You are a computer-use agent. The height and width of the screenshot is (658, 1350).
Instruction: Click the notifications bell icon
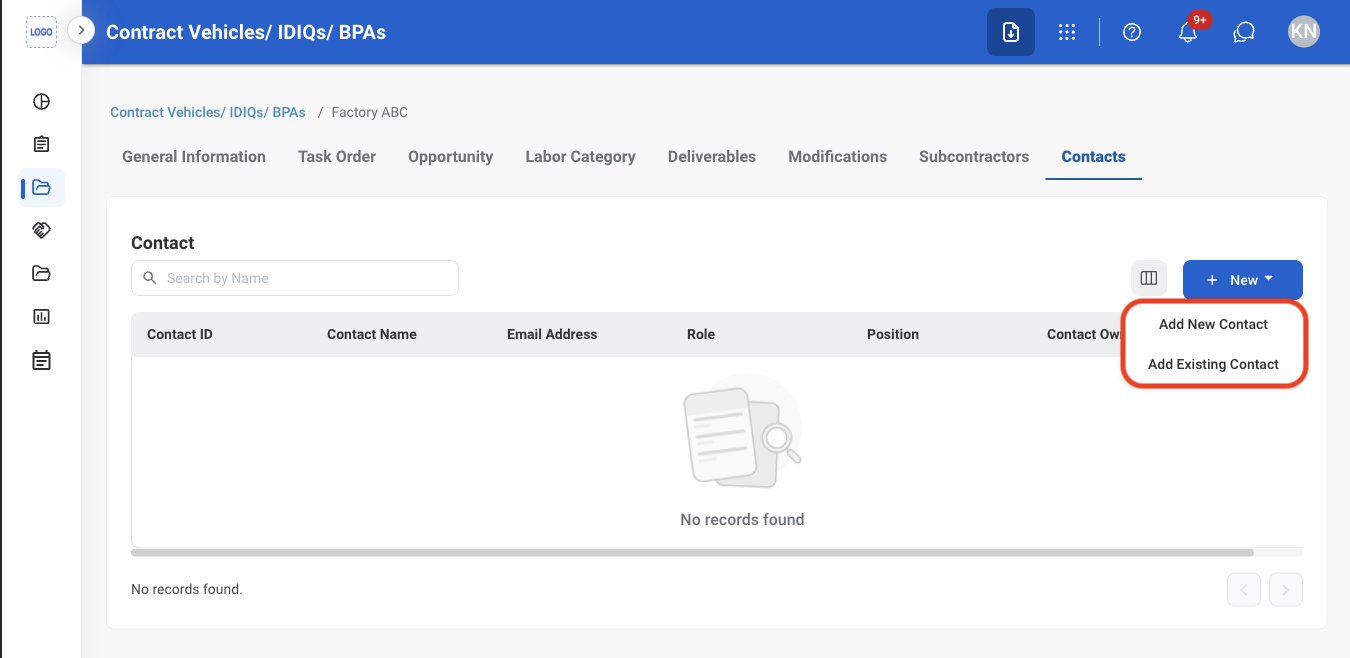1188,32
